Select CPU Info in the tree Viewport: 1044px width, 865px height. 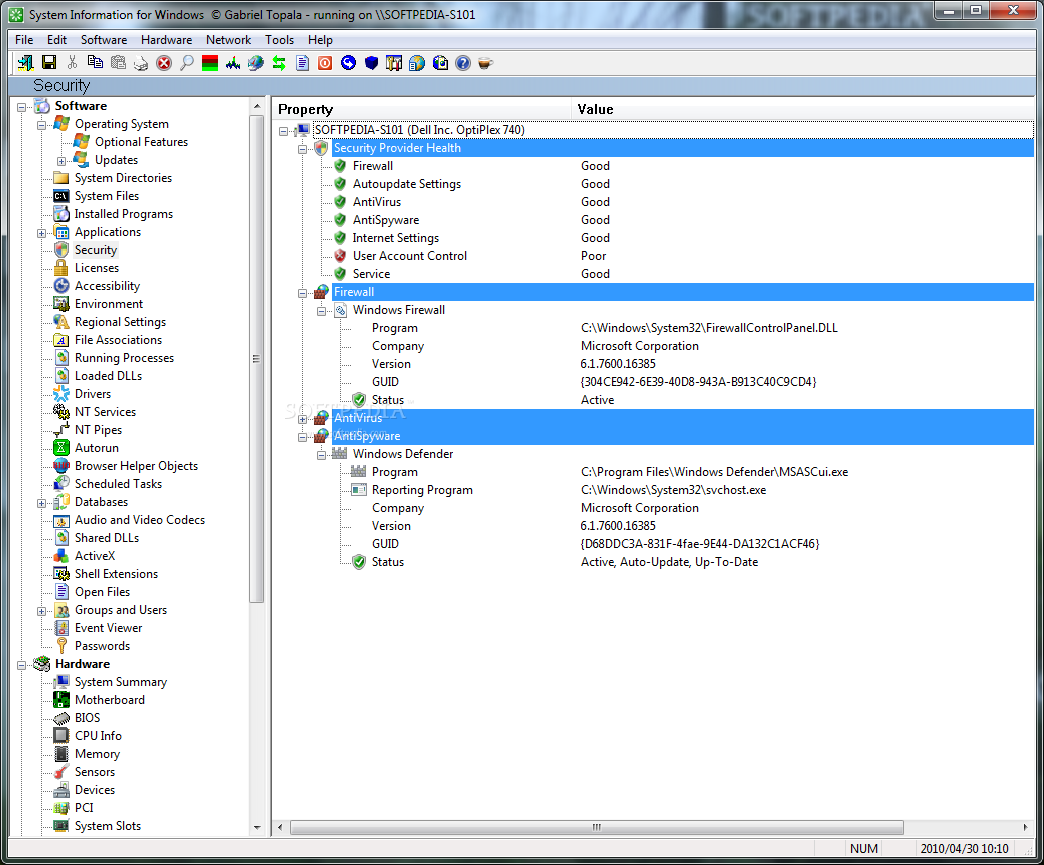coord(99,736)
